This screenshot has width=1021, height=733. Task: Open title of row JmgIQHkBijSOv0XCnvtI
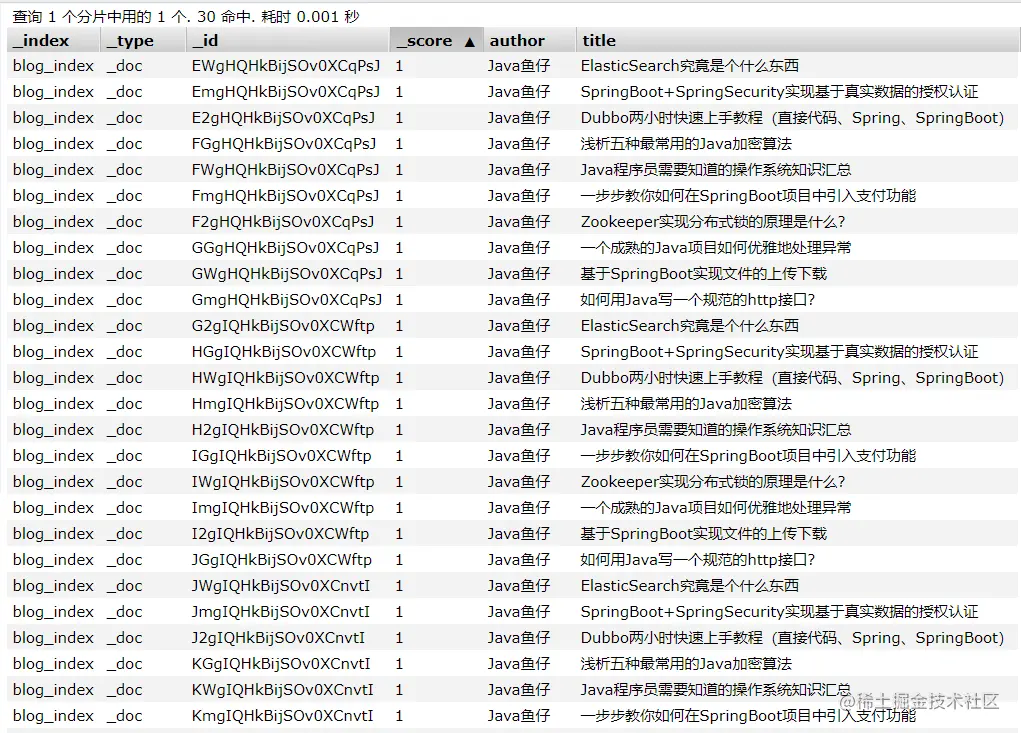click(779, 612)
